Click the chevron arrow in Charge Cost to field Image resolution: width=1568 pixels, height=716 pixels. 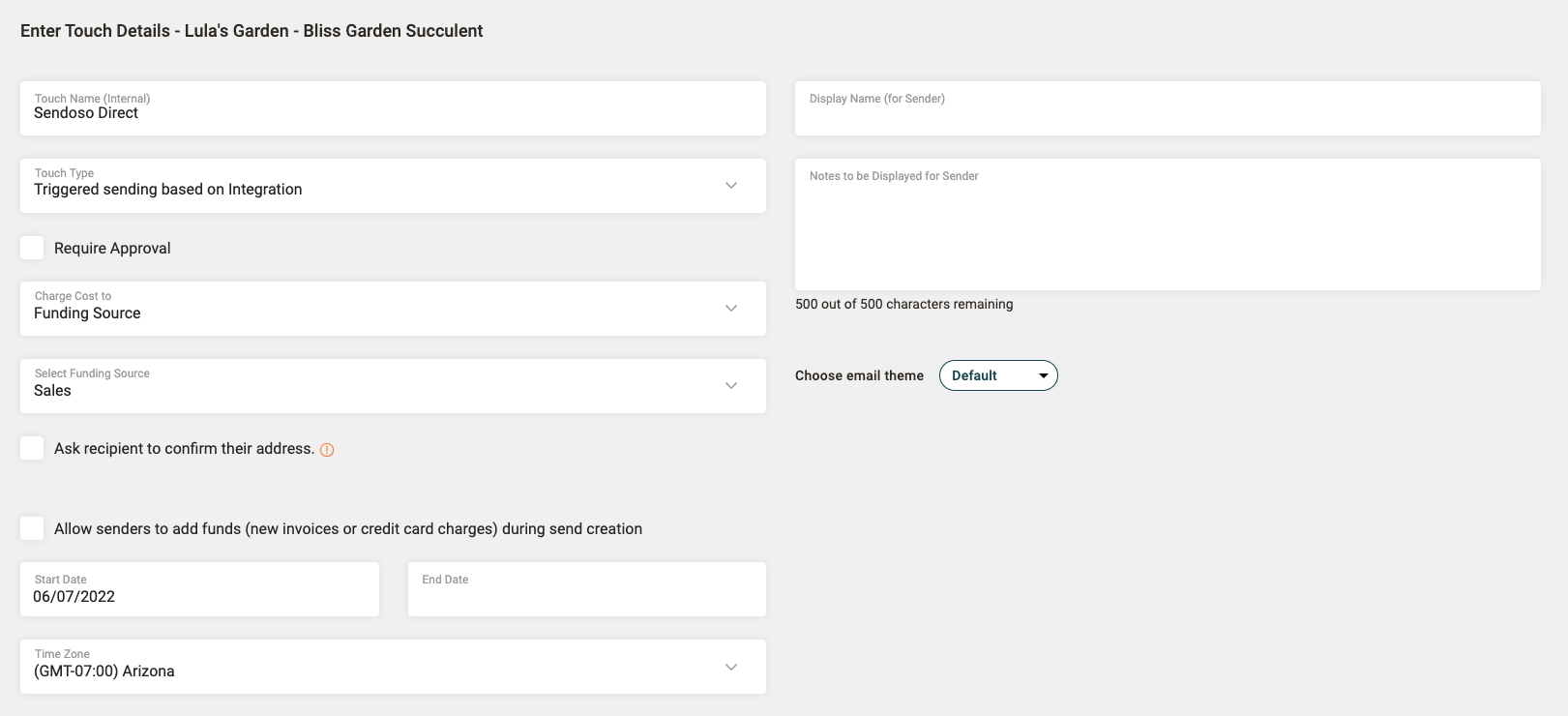coord(731,309)
